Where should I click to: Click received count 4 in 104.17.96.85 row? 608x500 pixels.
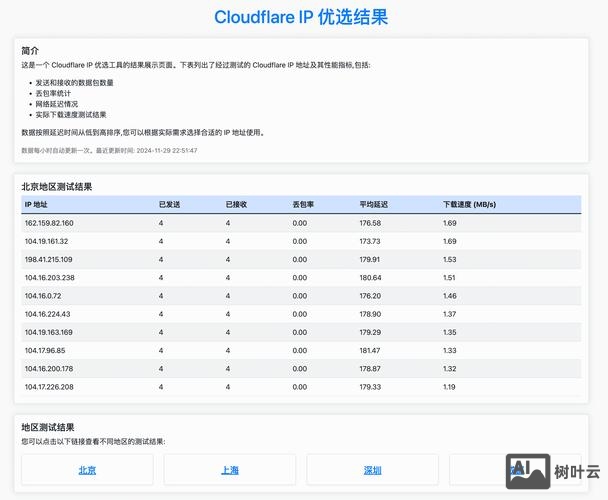coord(228,351)
